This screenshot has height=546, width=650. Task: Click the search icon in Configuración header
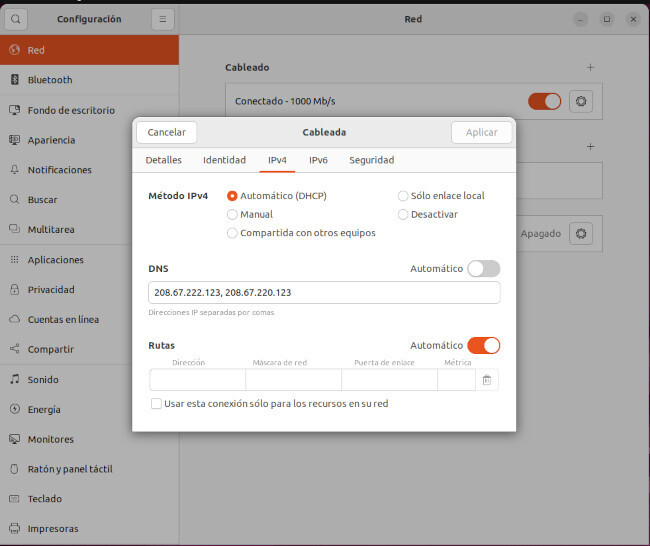(16, 19)
